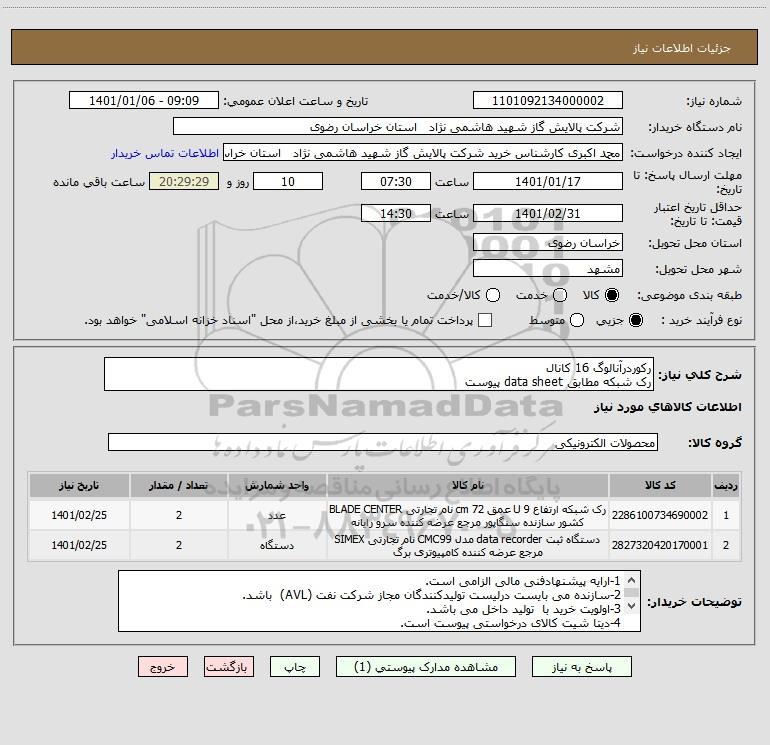
Task: Click the unit cell دستگاه
Action: tap(277, 545)
